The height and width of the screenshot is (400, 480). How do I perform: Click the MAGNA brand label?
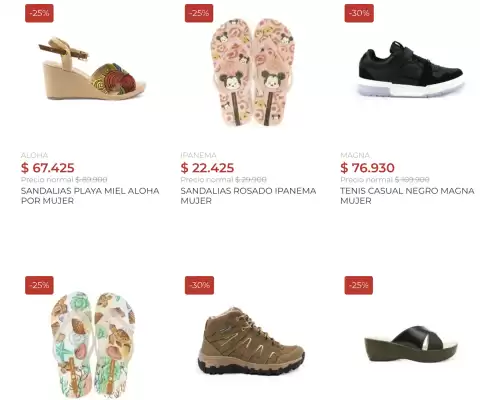(355, 155)
